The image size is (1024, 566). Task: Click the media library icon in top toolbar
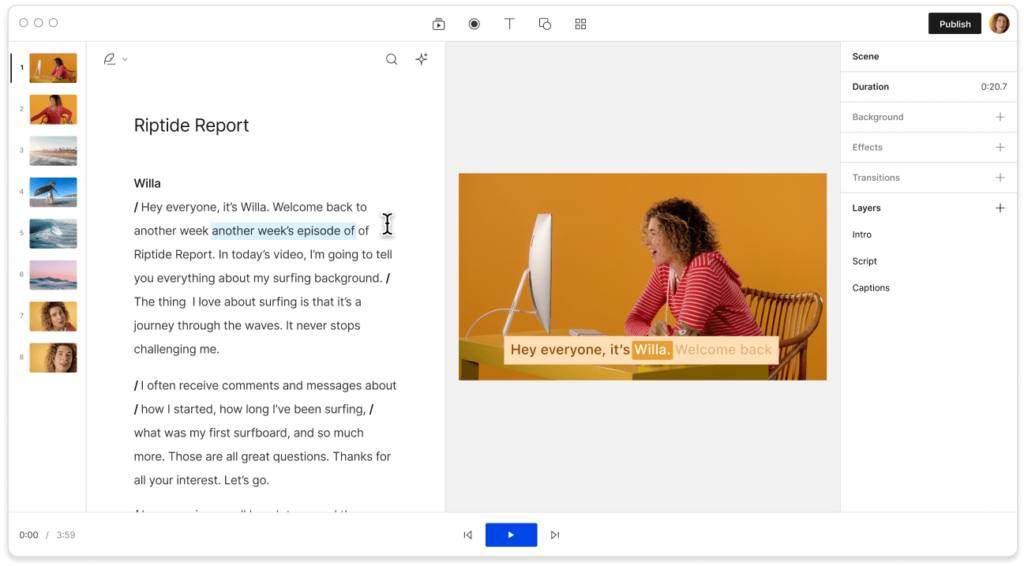coord(439,24)
